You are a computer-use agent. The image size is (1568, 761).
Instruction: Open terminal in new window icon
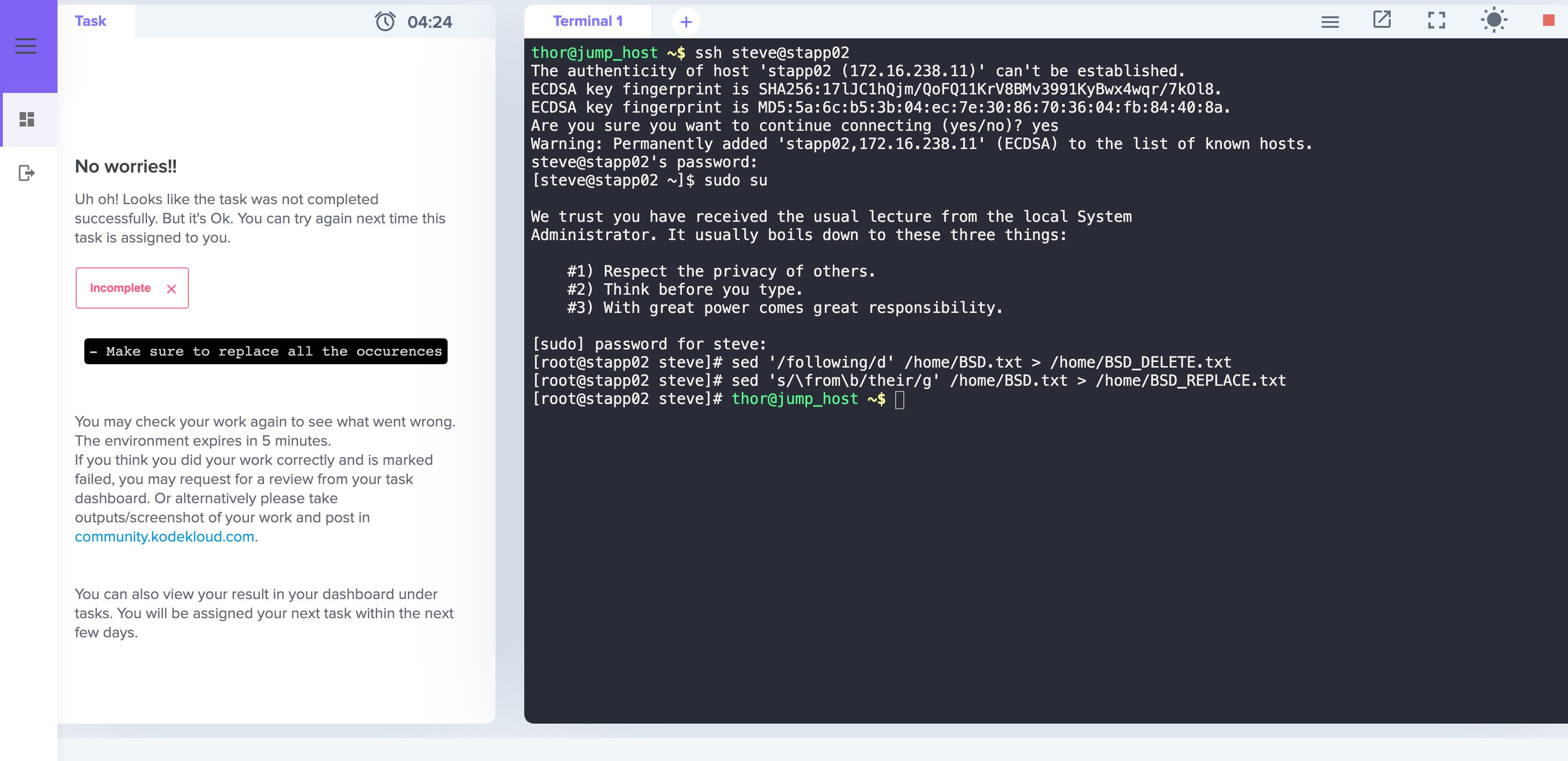(1382, 20)
